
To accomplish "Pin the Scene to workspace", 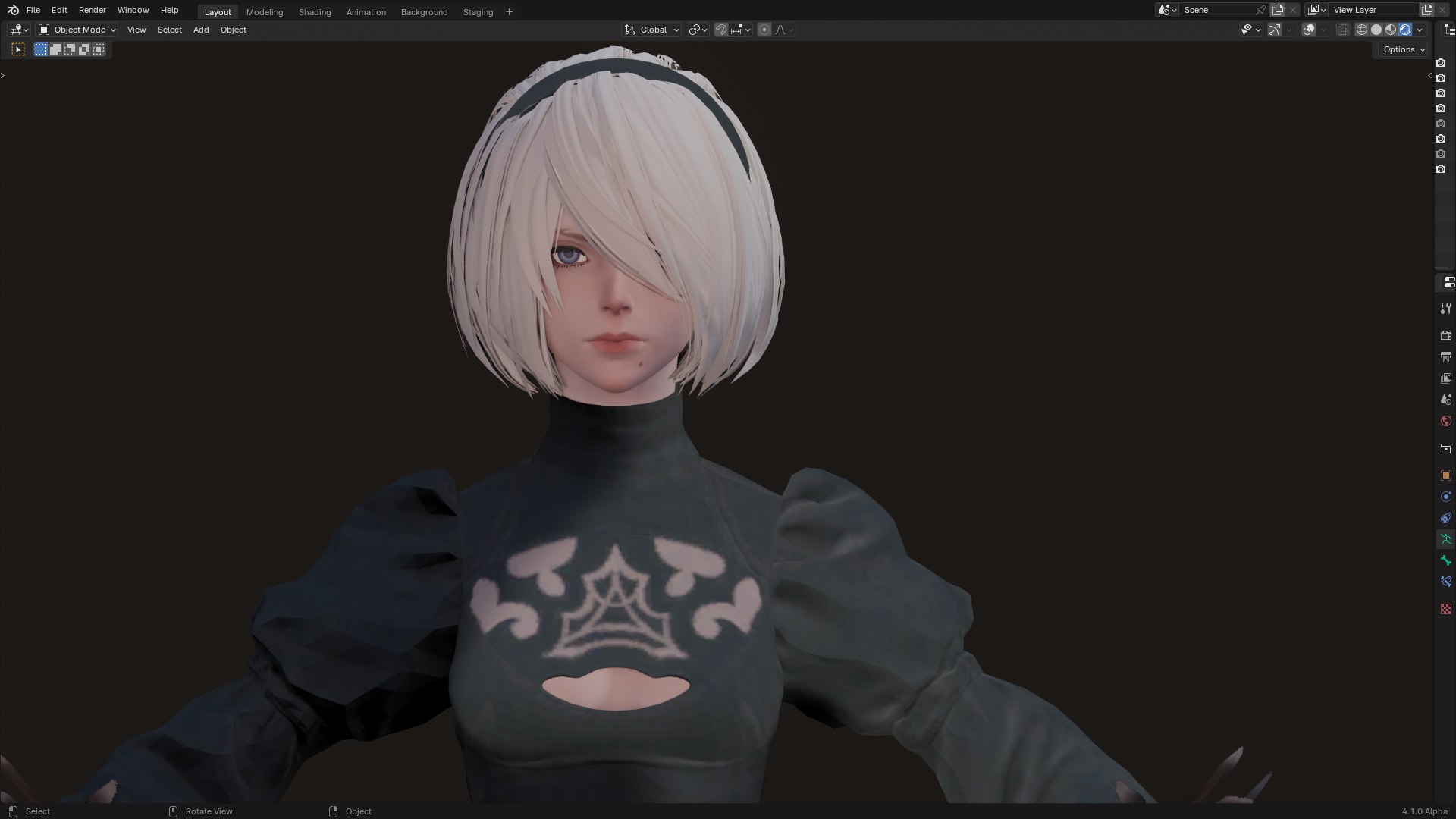I will (1260, 10).
